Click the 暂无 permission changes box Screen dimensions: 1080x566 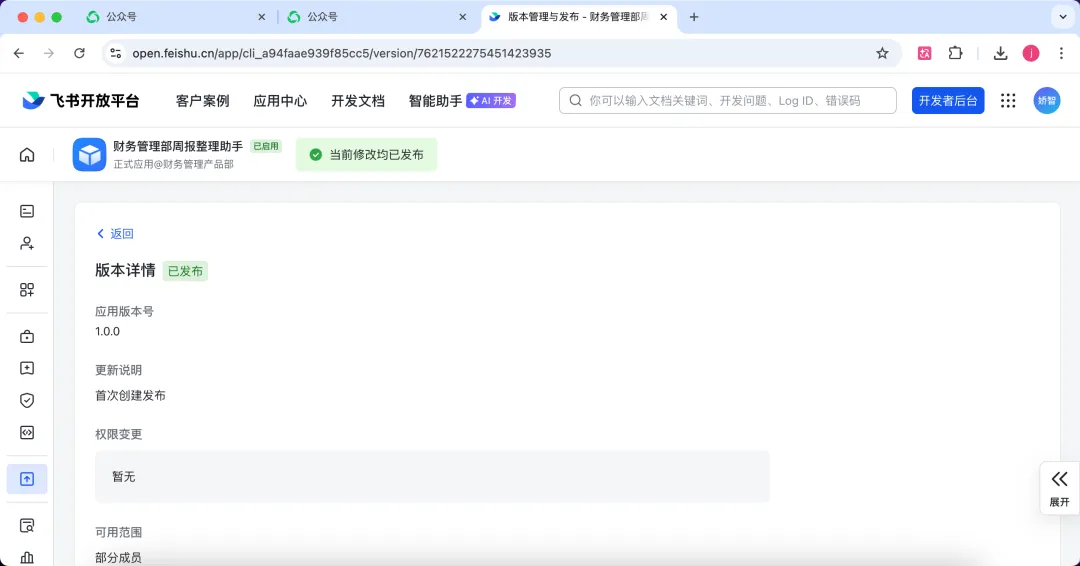click(432, 476)
